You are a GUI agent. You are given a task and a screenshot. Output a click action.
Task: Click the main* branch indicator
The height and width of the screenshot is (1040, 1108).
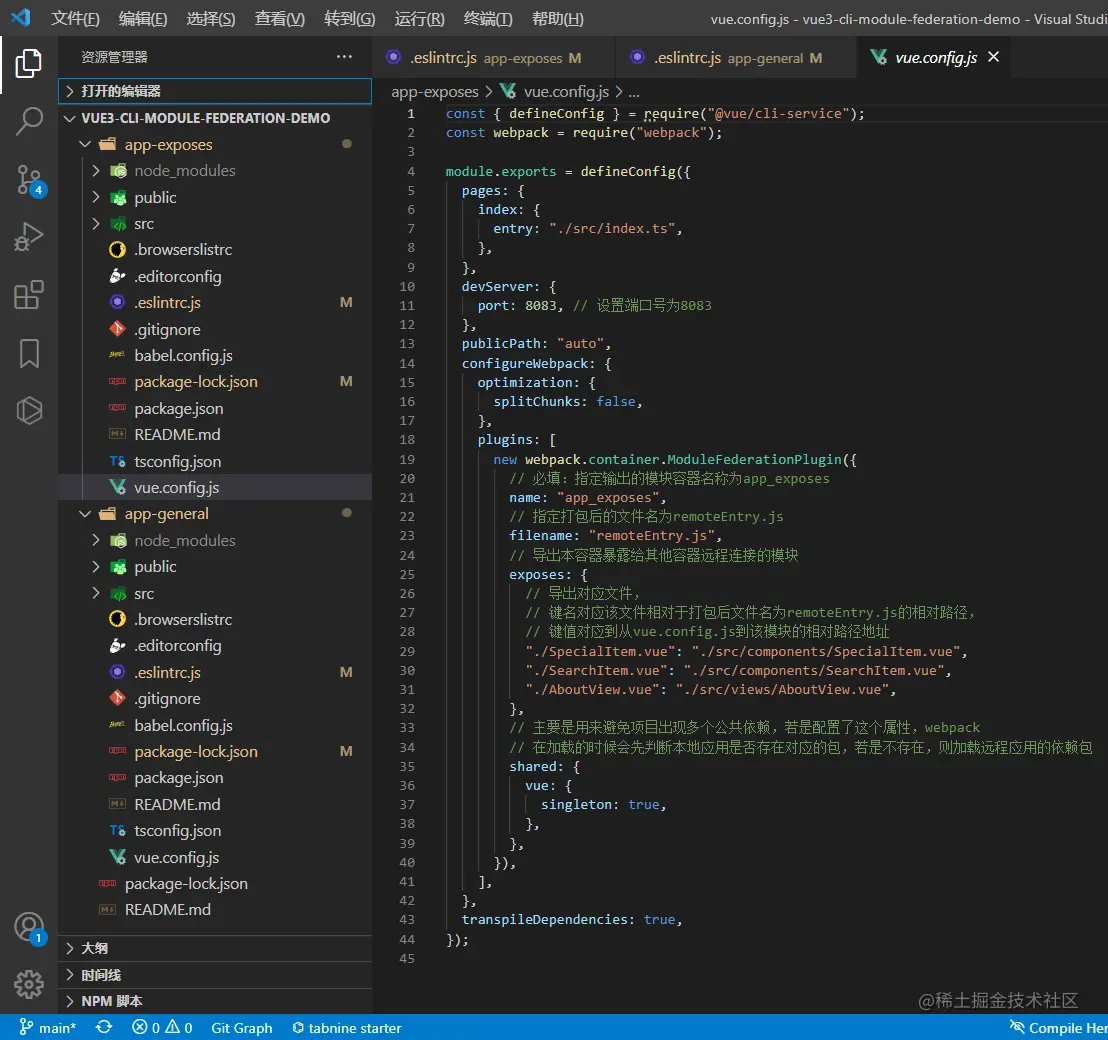[x=47, y=1027]
